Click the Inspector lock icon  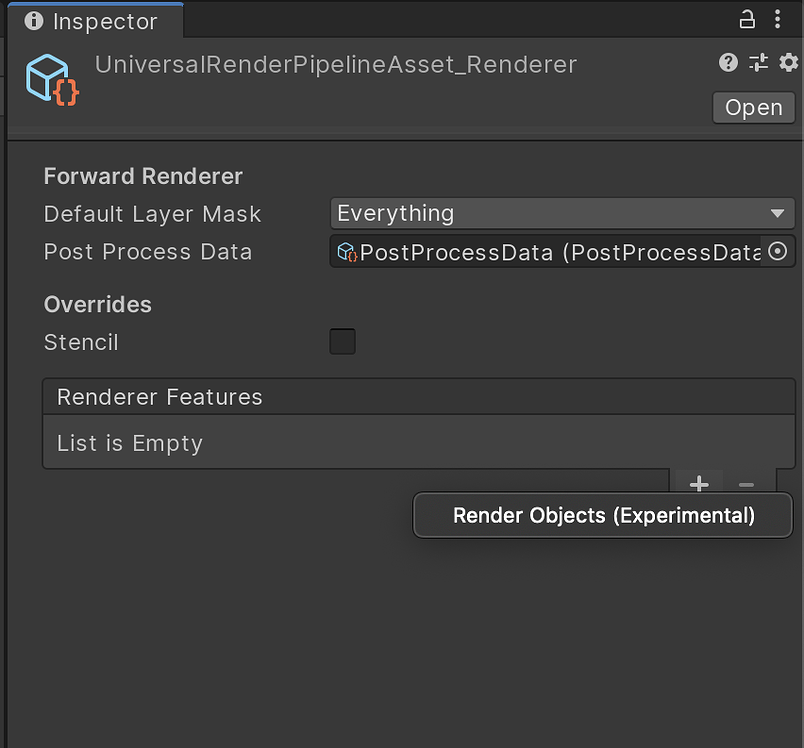click(x=748, y=19)
